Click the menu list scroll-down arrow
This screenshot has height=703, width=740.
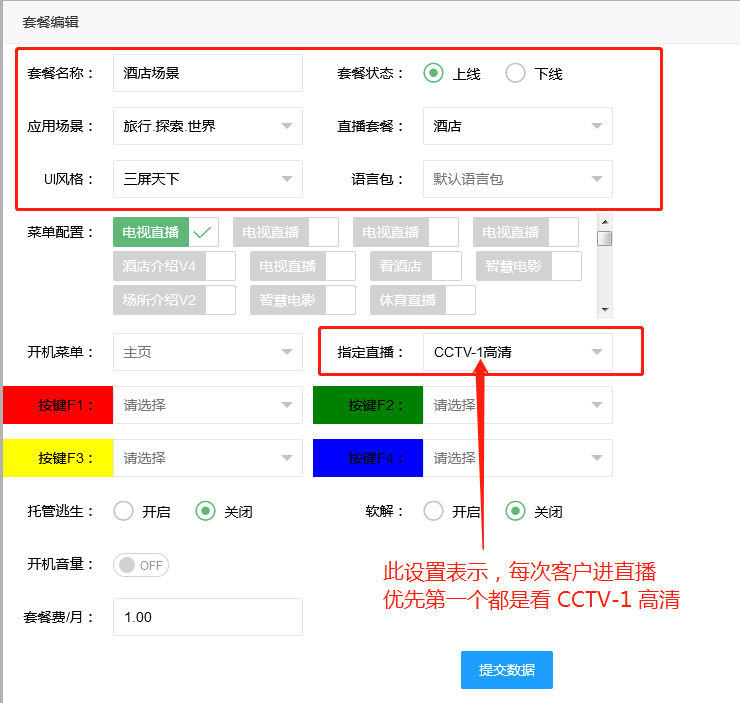605,310
